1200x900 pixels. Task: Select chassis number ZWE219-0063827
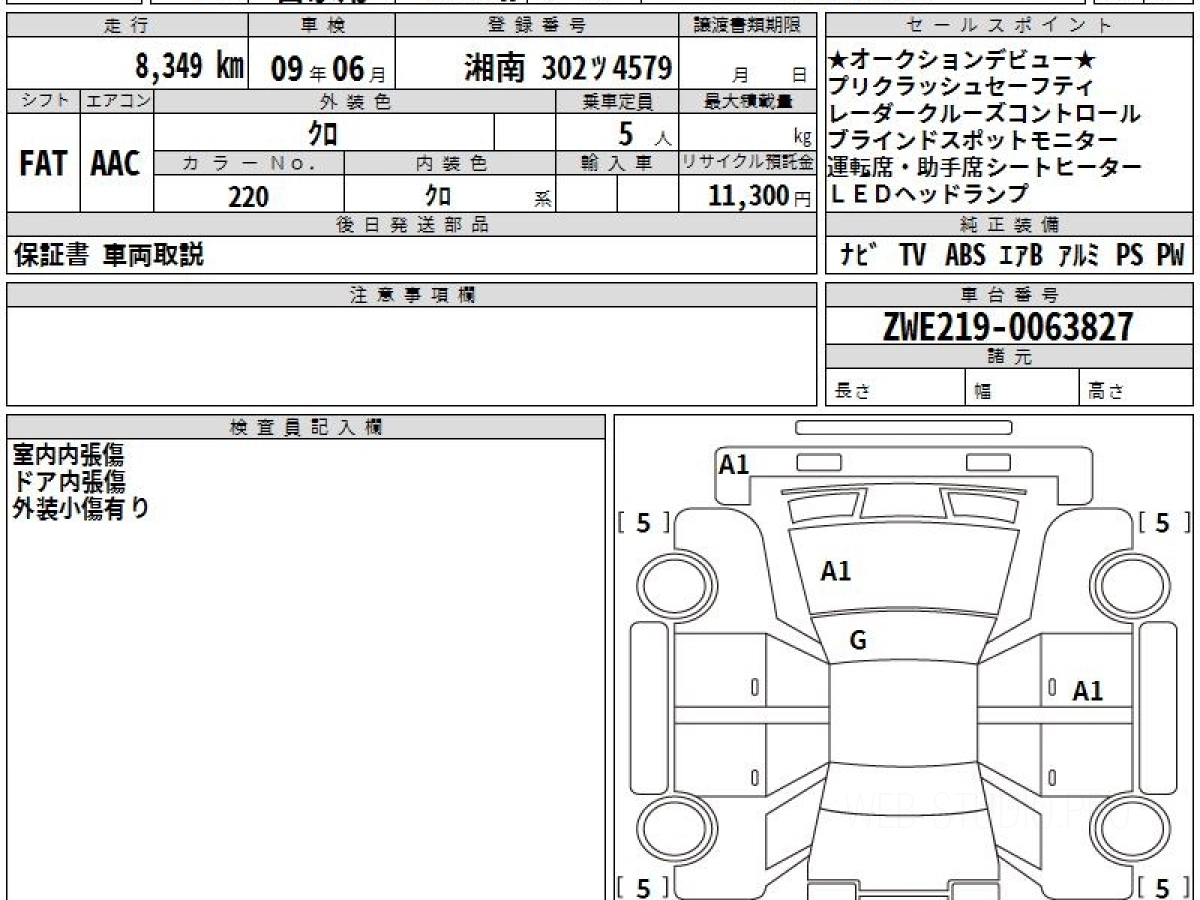click(x=1008, y=327)
